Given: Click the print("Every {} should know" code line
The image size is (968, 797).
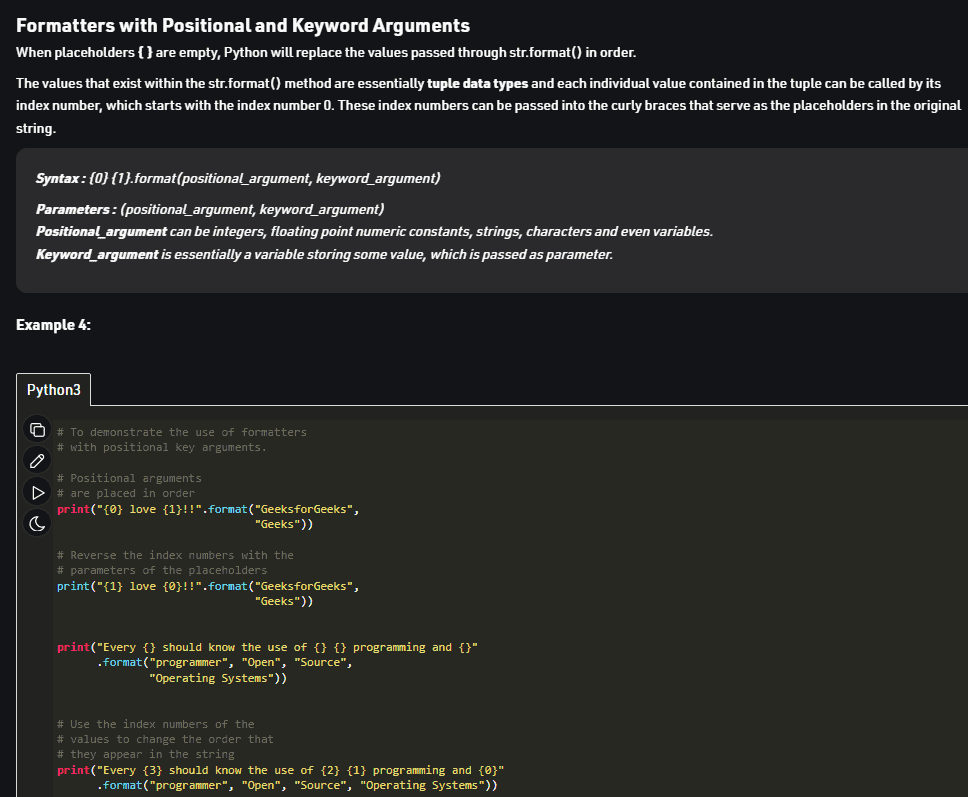Looking at the screenshot, I should click(x=267, y=647).
